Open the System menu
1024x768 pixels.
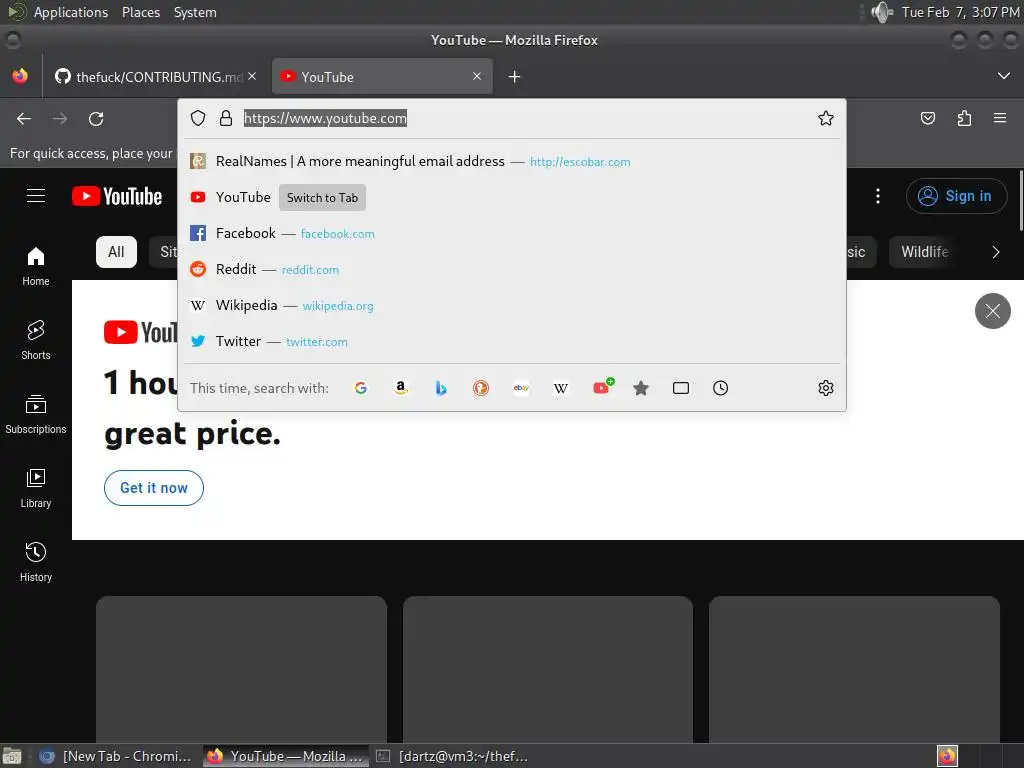tap(195, 12)
